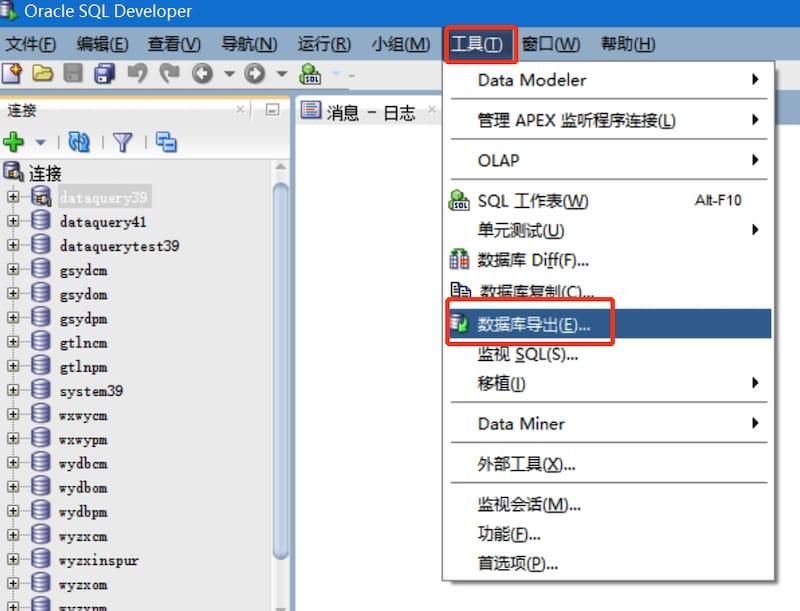Expand the wyzxinspur connection node
This screenshot has width=800, height=611.
[x=13, y=559]
